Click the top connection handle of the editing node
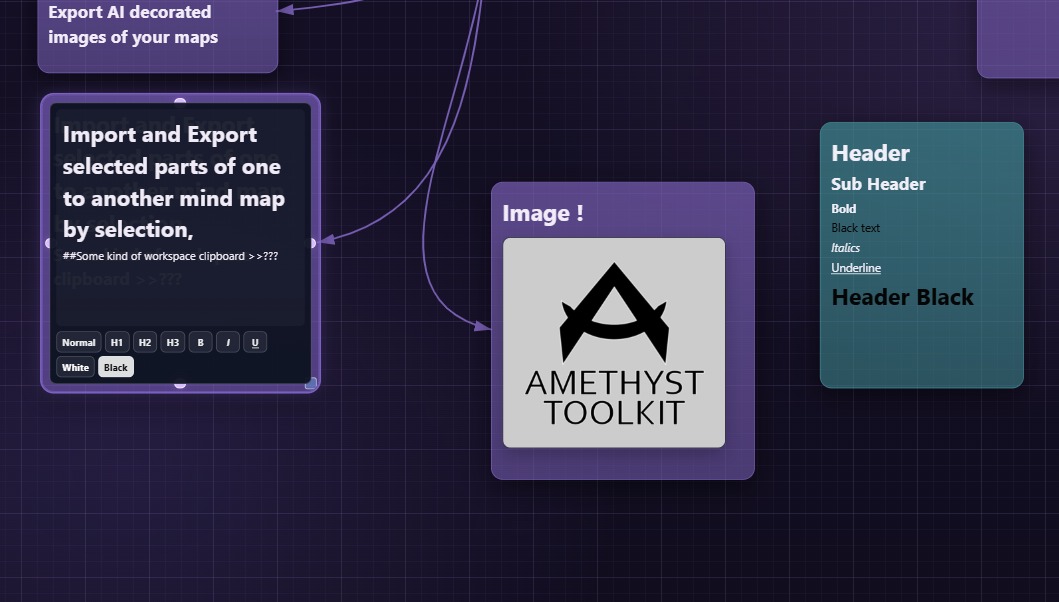1059x602 pixels. (180, 101)
